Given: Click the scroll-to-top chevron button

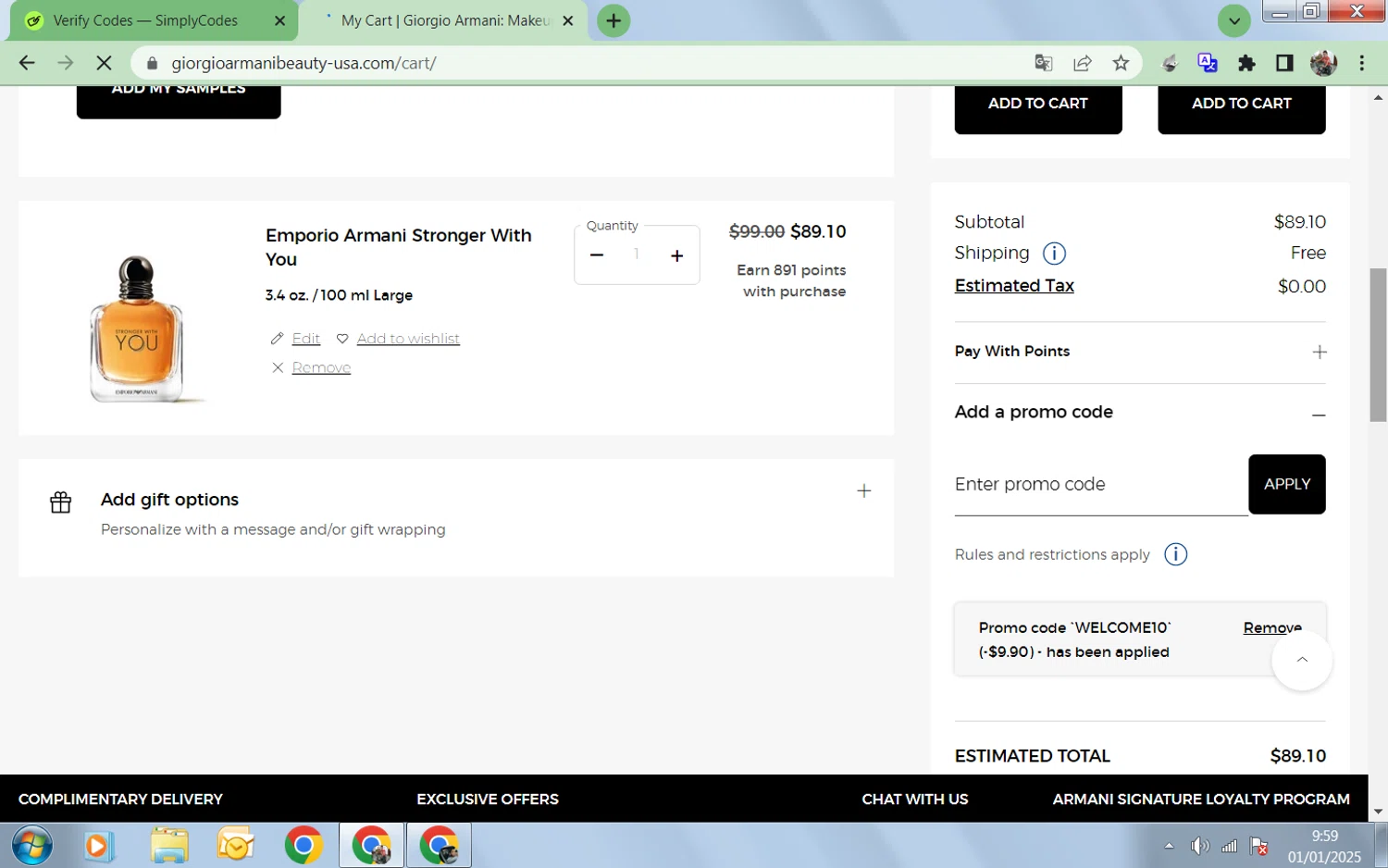Looking at the screenshot, I should tap(1302, 660).
